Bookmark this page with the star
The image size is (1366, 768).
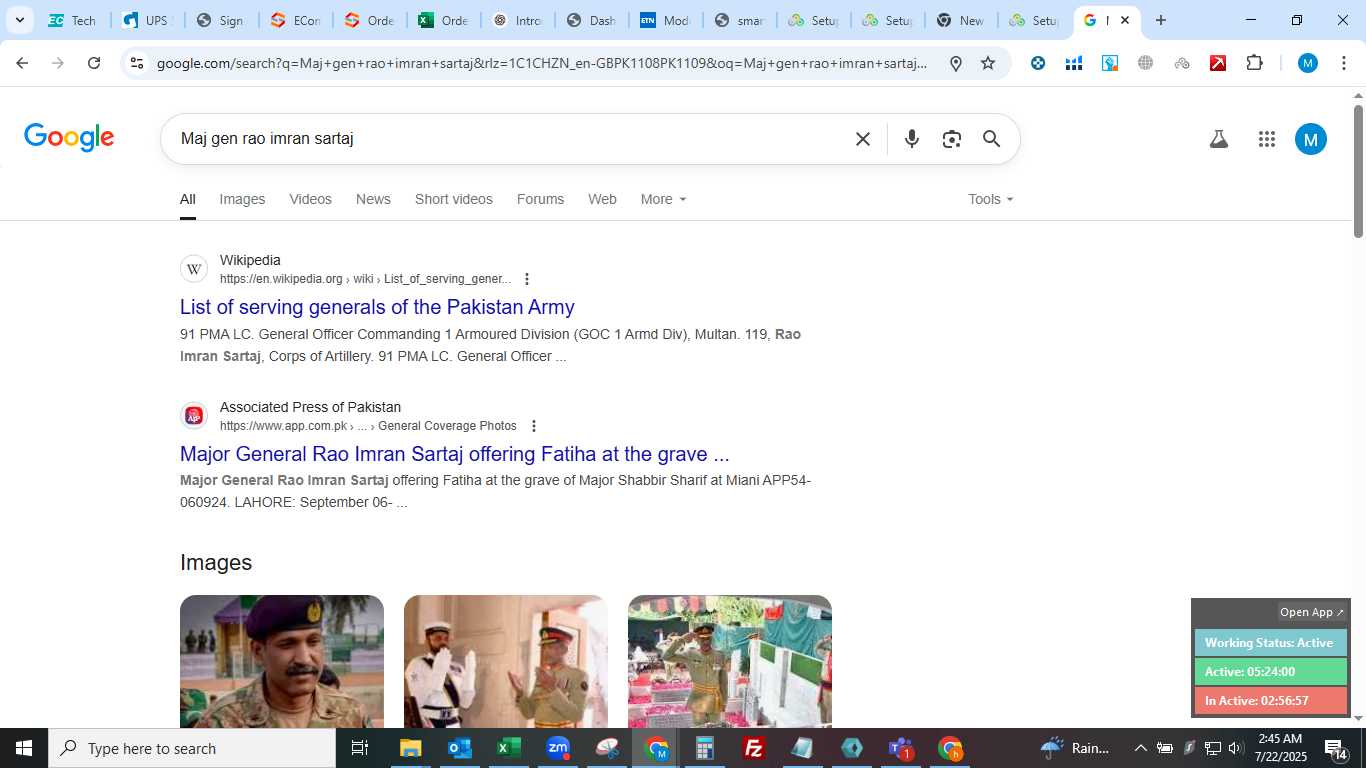tap(988, 63)
